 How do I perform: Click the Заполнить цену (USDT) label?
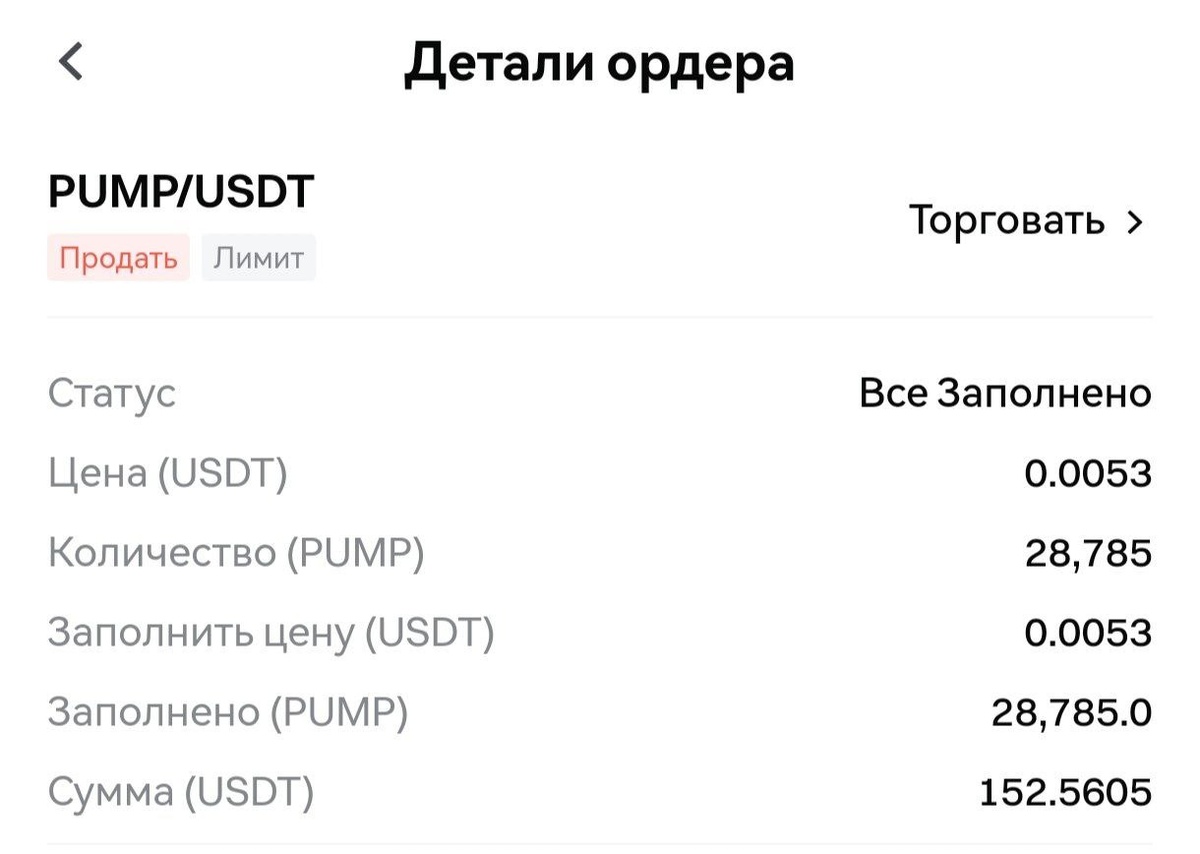coord(271,633)
